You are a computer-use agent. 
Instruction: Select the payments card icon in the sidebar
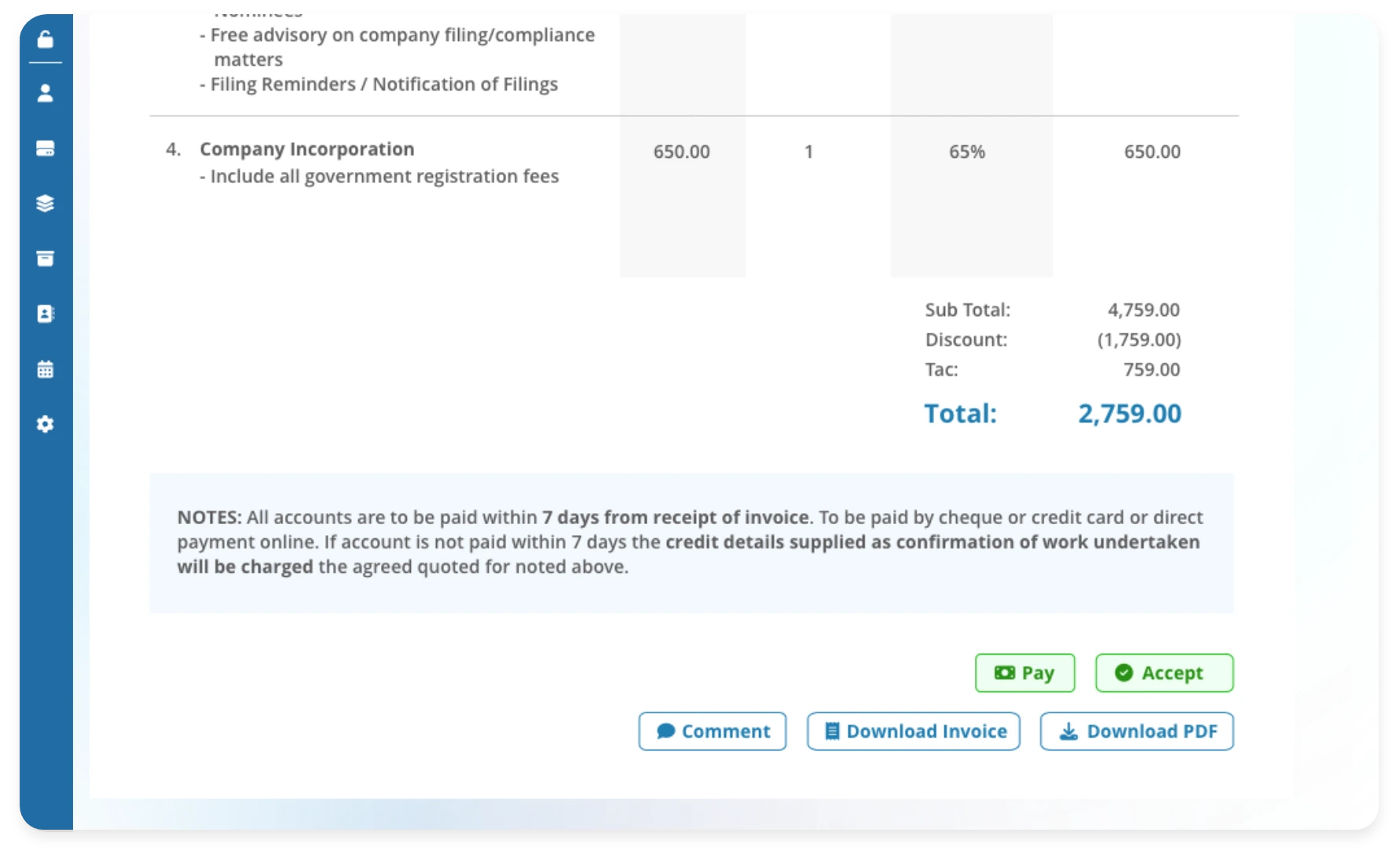[x=45, y=148]
